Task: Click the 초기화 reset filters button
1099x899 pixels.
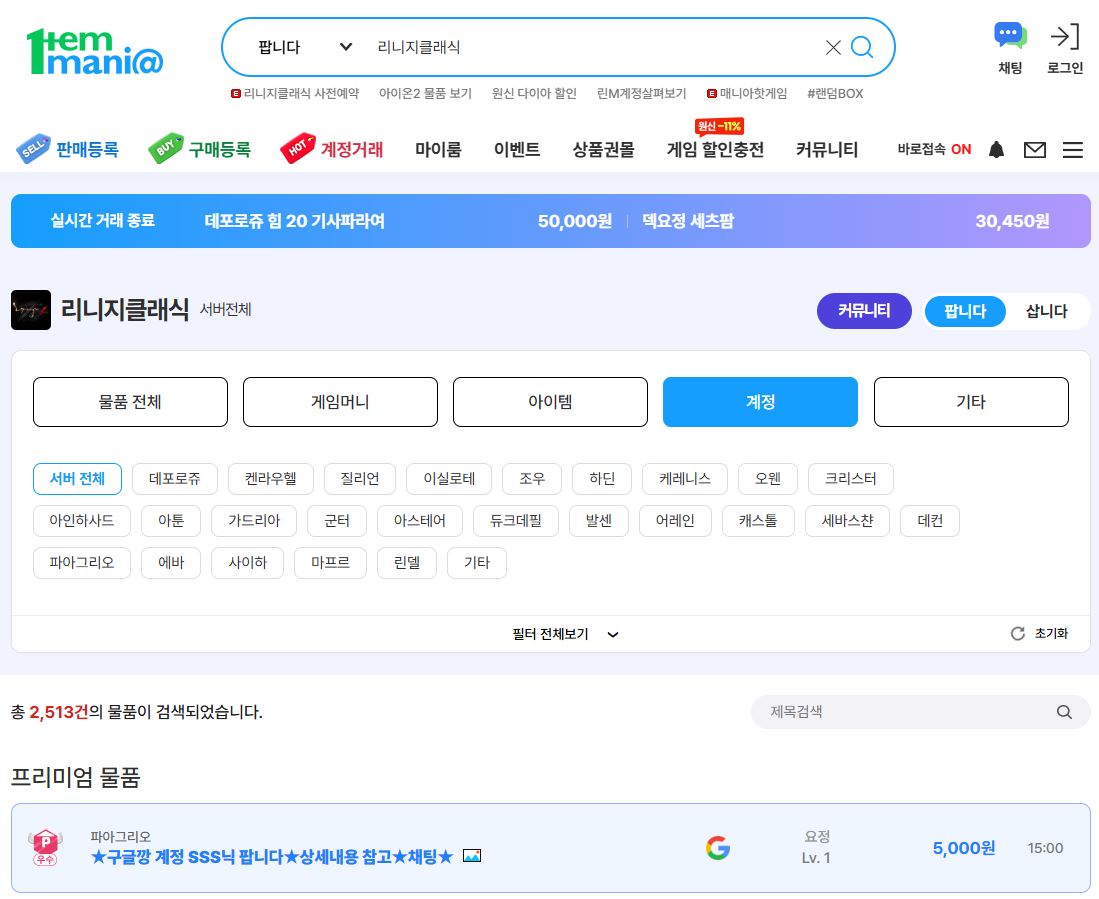Action: (1039, 633)
